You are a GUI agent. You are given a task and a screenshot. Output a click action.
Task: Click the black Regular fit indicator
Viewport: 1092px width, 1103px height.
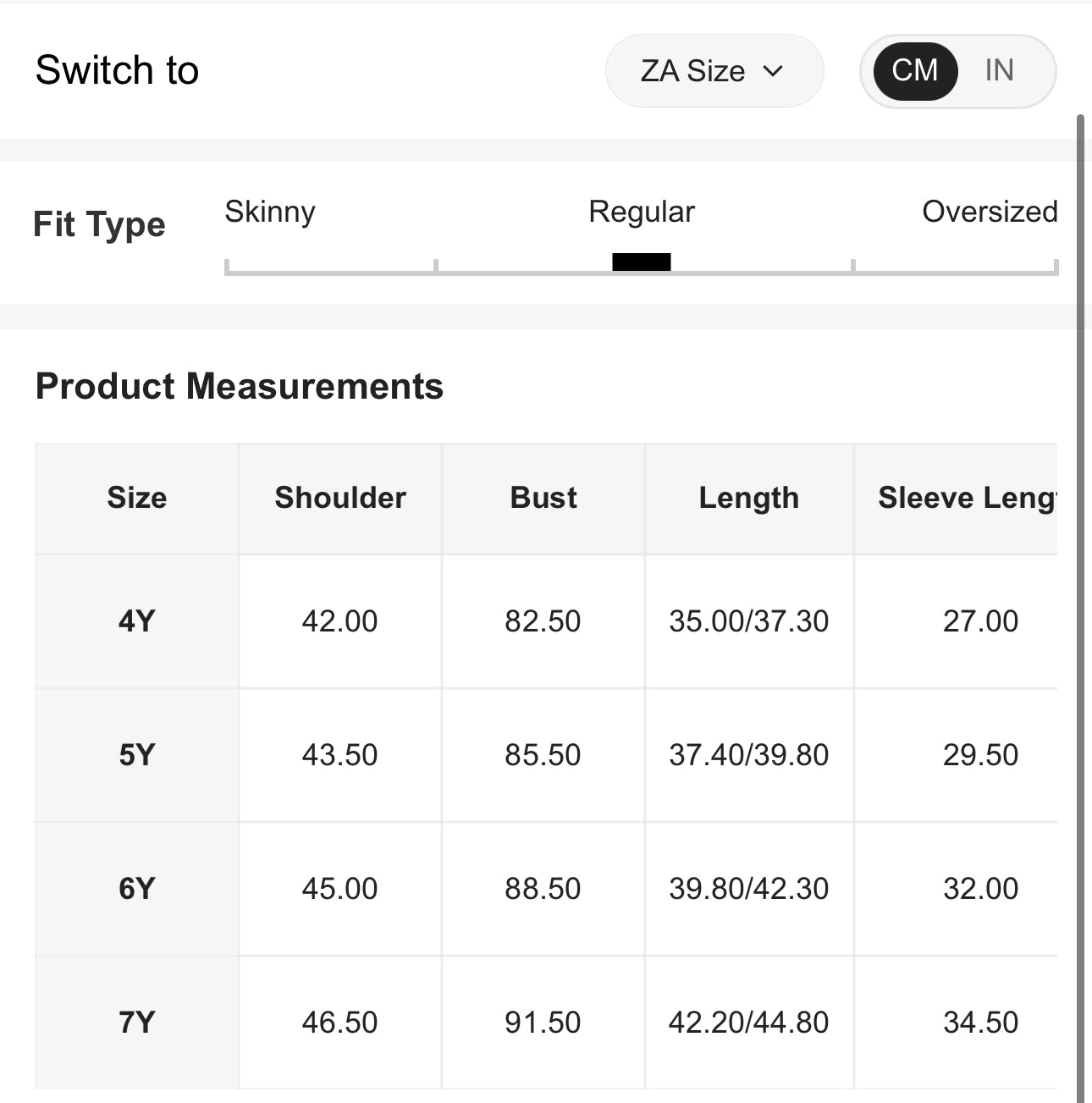pos(641,262)
